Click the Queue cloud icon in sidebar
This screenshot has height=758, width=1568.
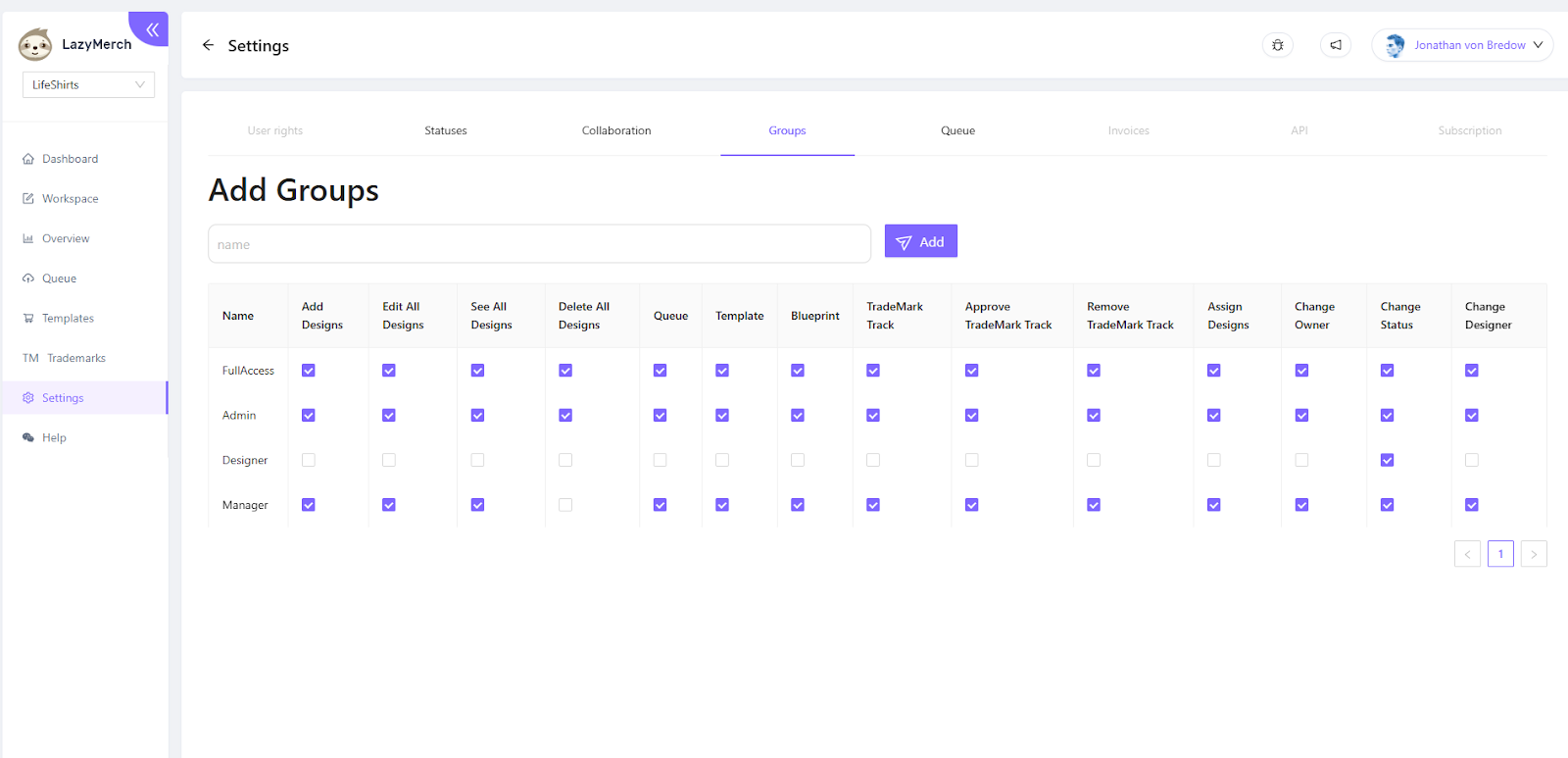[28, 278]
